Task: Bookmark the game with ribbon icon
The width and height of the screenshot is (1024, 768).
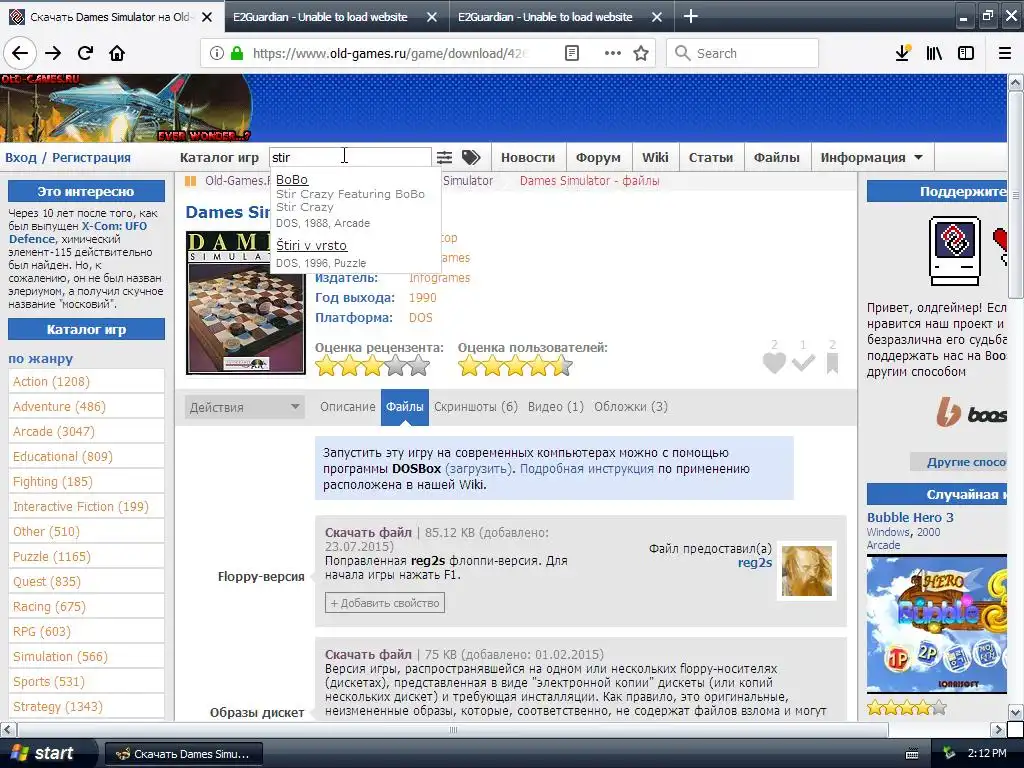Action: (832, 362)
